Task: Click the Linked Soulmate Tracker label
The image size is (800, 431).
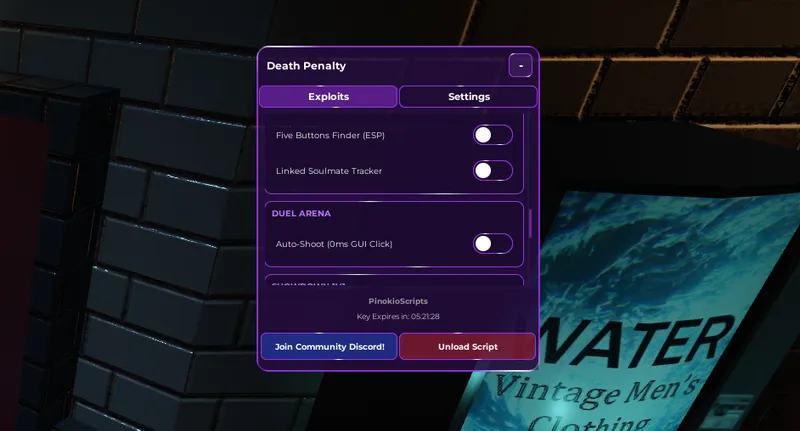Action: coord(329,171)
